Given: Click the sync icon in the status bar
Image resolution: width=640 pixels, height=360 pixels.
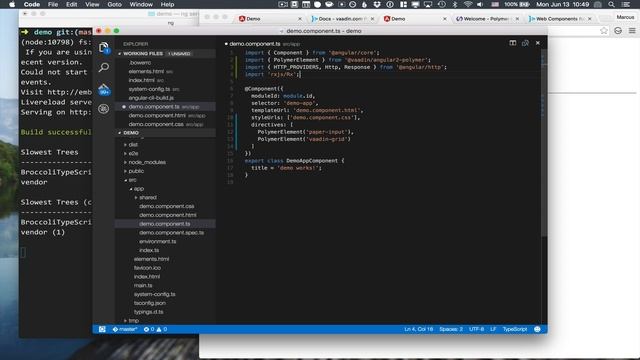Looking at the screenshot, I should tap(102, 329).
